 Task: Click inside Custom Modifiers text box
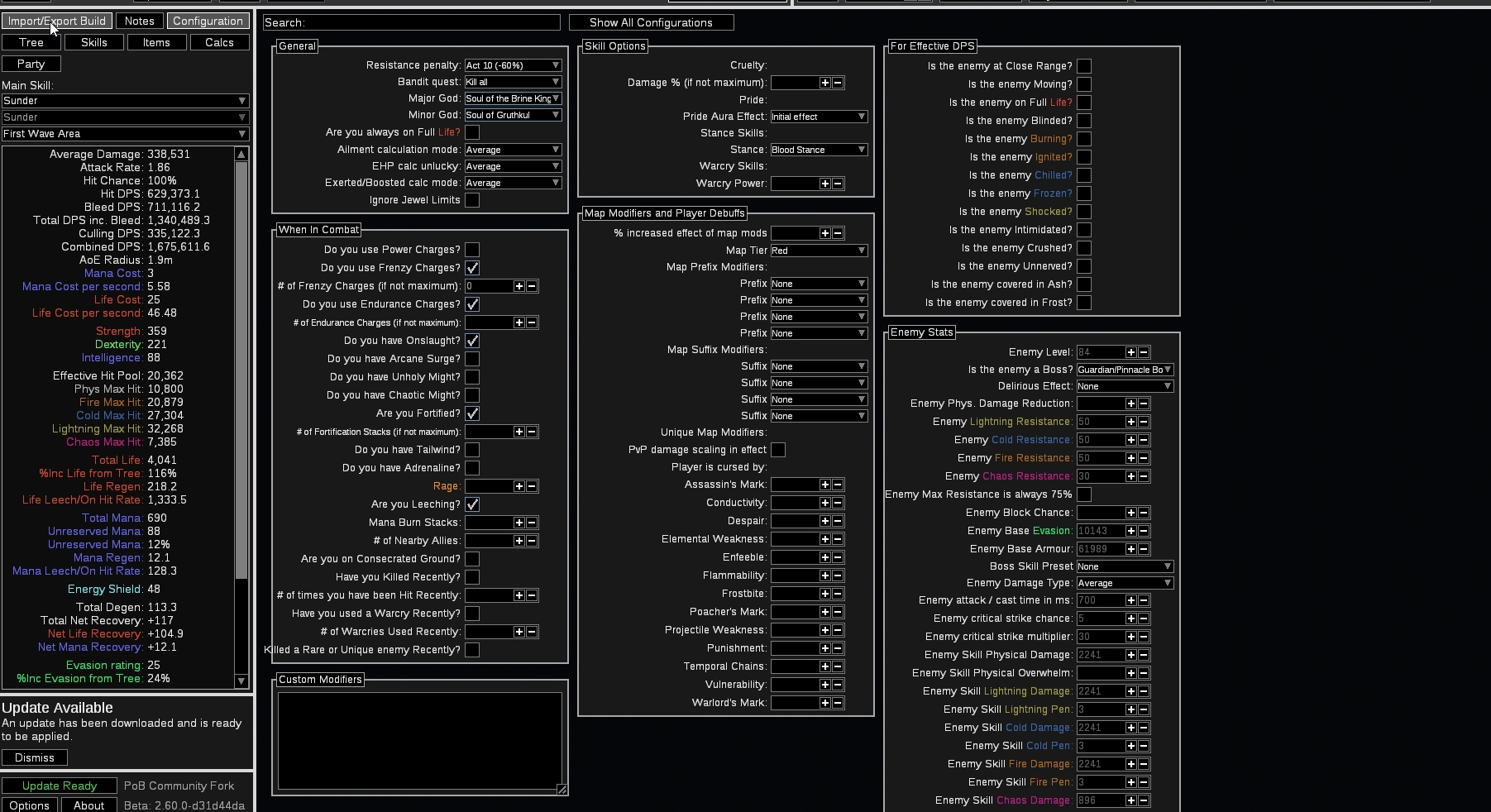tap(420, 741)
